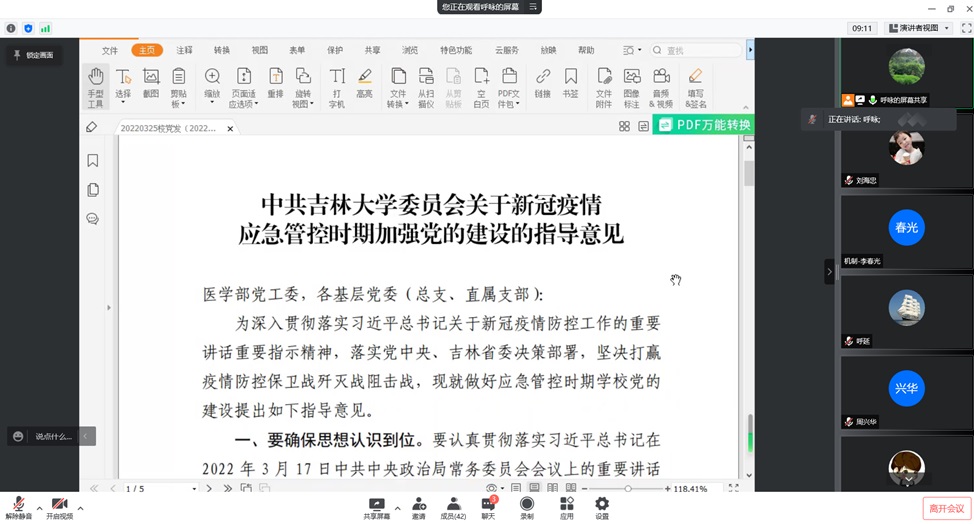The height and width of the screenshot is (524, 974).
Task: Open the 文件 menu
Action: 110,50
